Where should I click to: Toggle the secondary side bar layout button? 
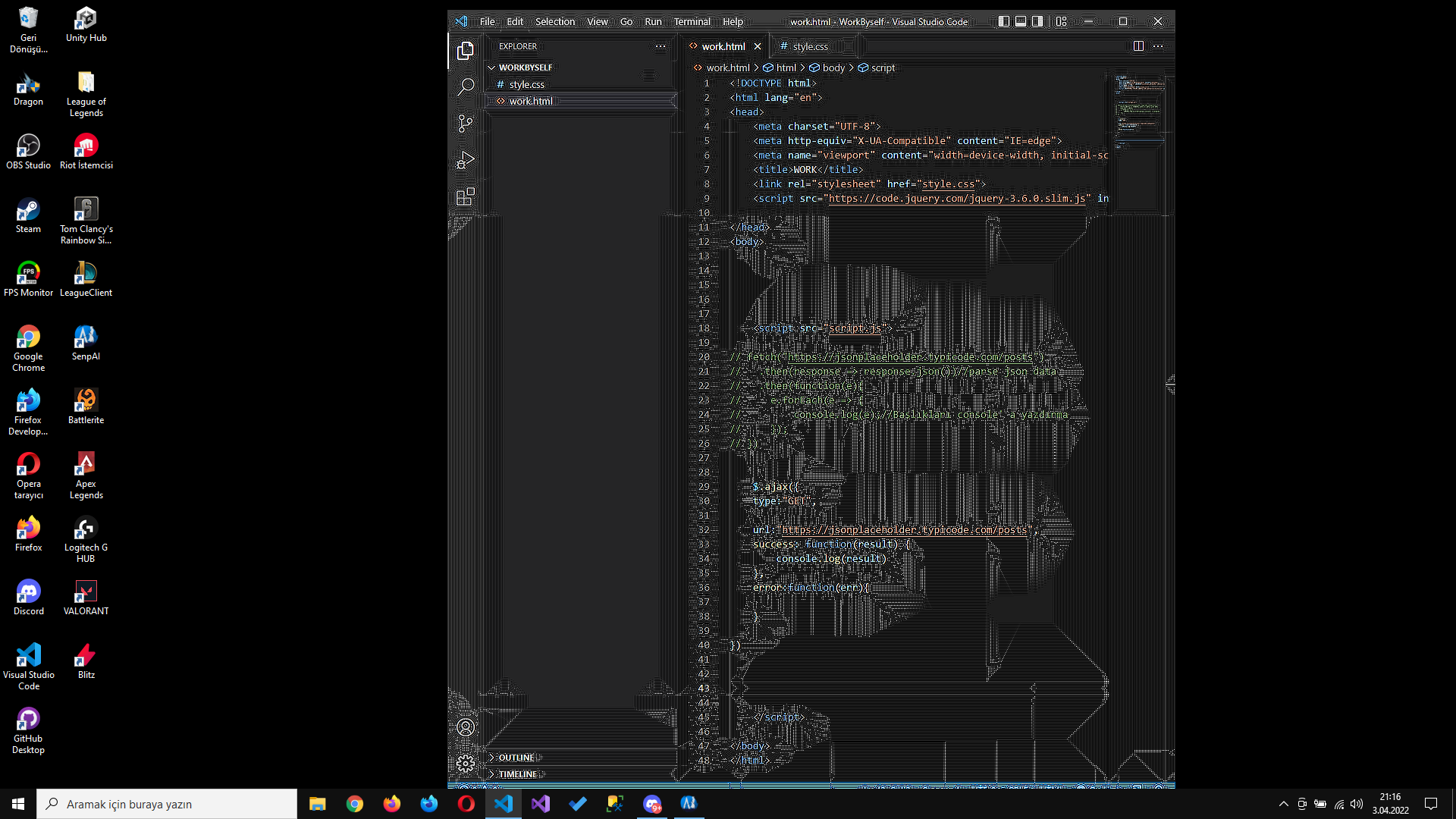pyautogui.click(x=1037, y=22)
